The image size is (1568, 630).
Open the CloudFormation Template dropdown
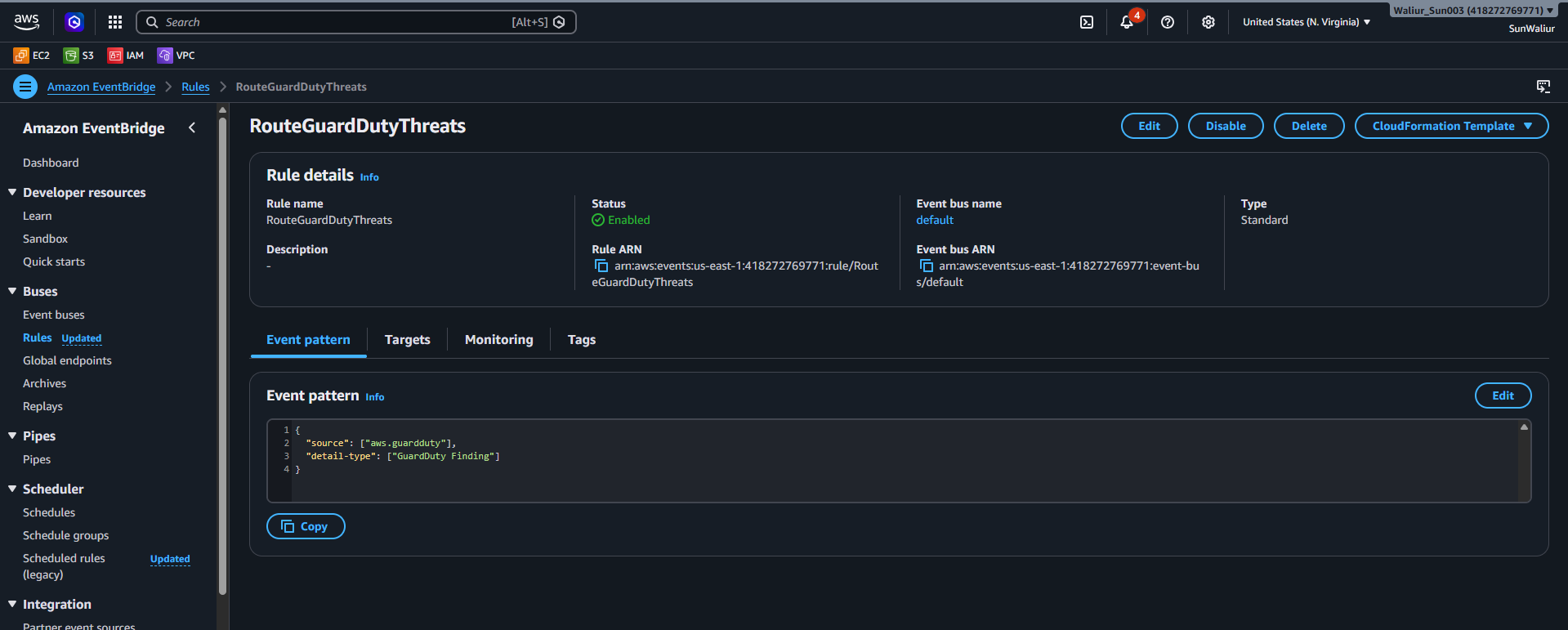click(1451, 126)
